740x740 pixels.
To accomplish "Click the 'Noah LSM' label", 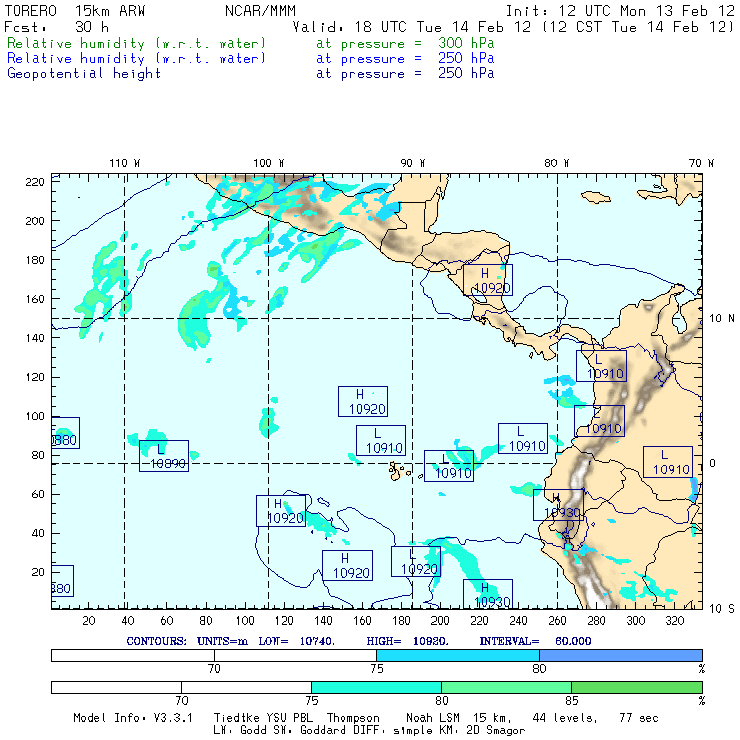I will [433, 718].
